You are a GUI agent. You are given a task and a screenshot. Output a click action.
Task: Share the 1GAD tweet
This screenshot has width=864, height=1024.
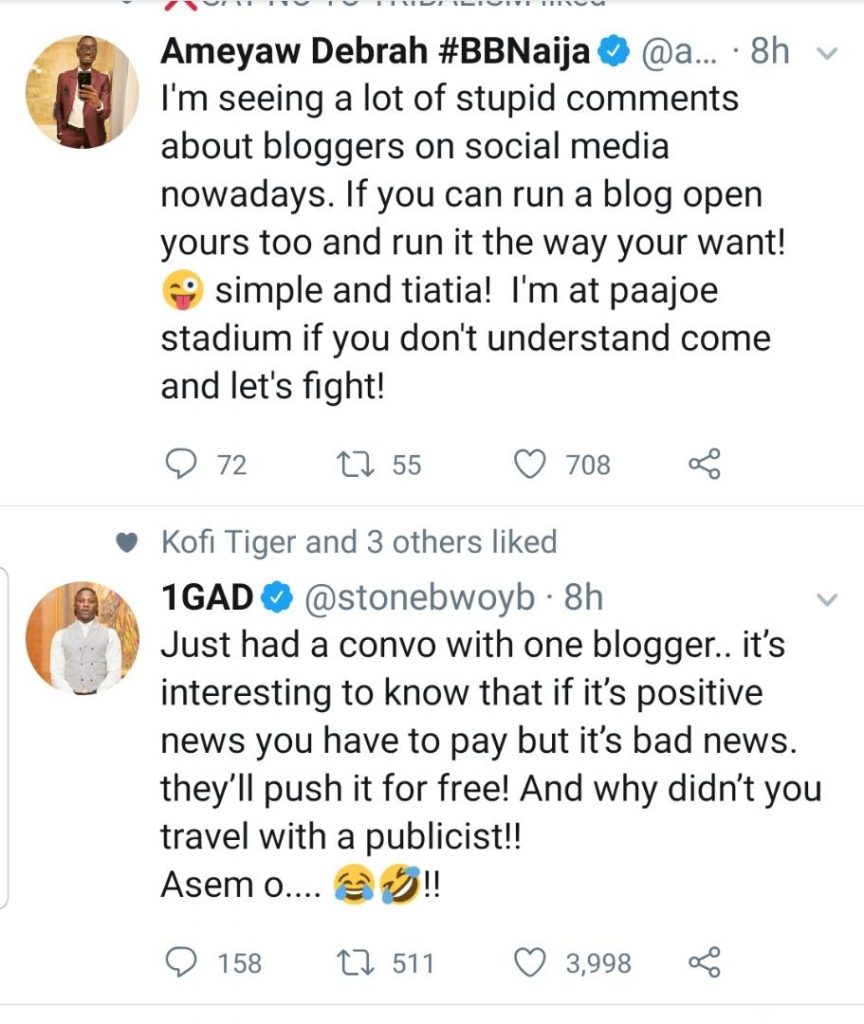click(704, 962)
